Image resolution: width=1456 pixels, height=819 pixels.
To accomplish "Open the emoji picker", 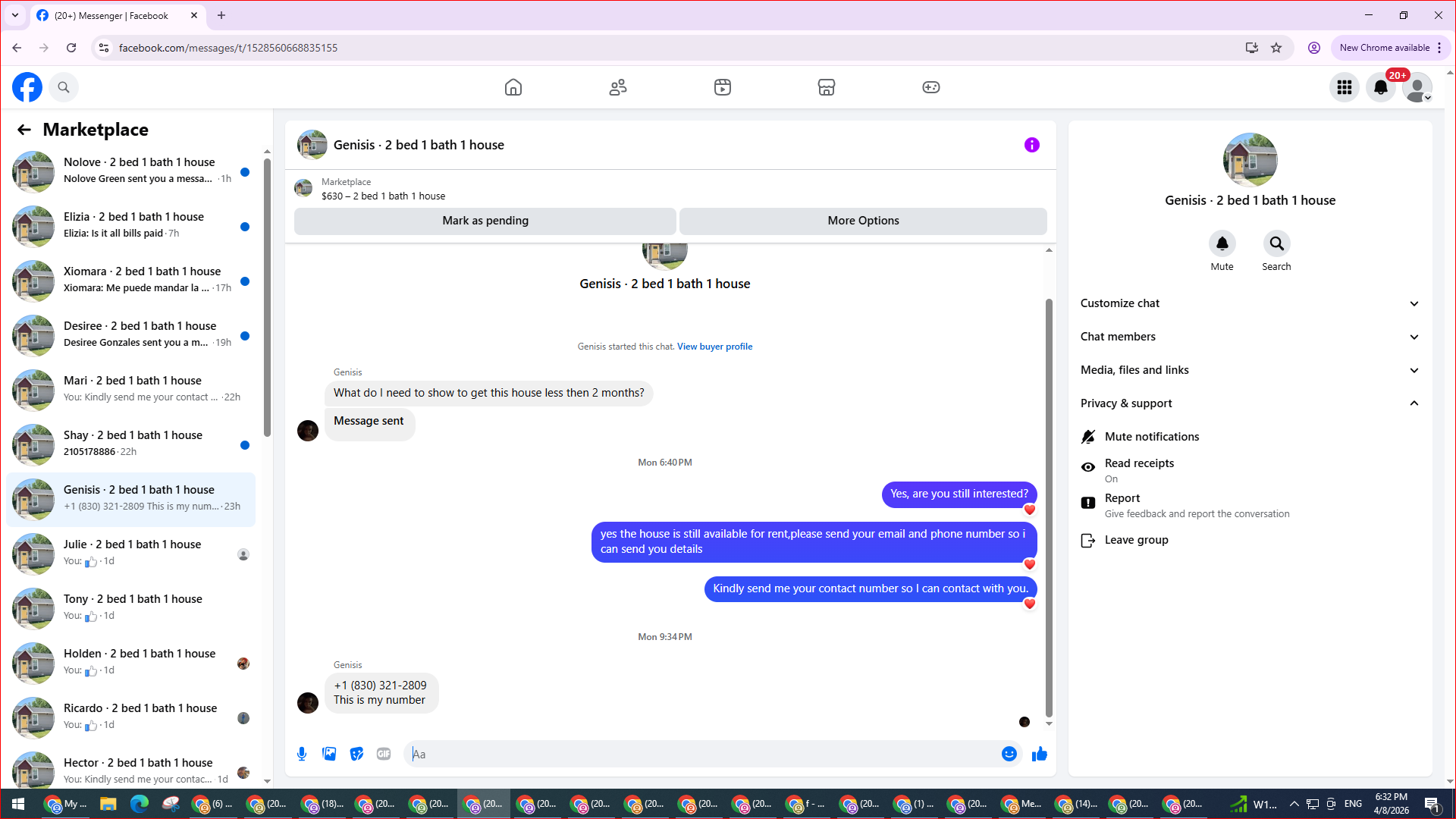I will pyautogui.click(x=1009, y=754).
